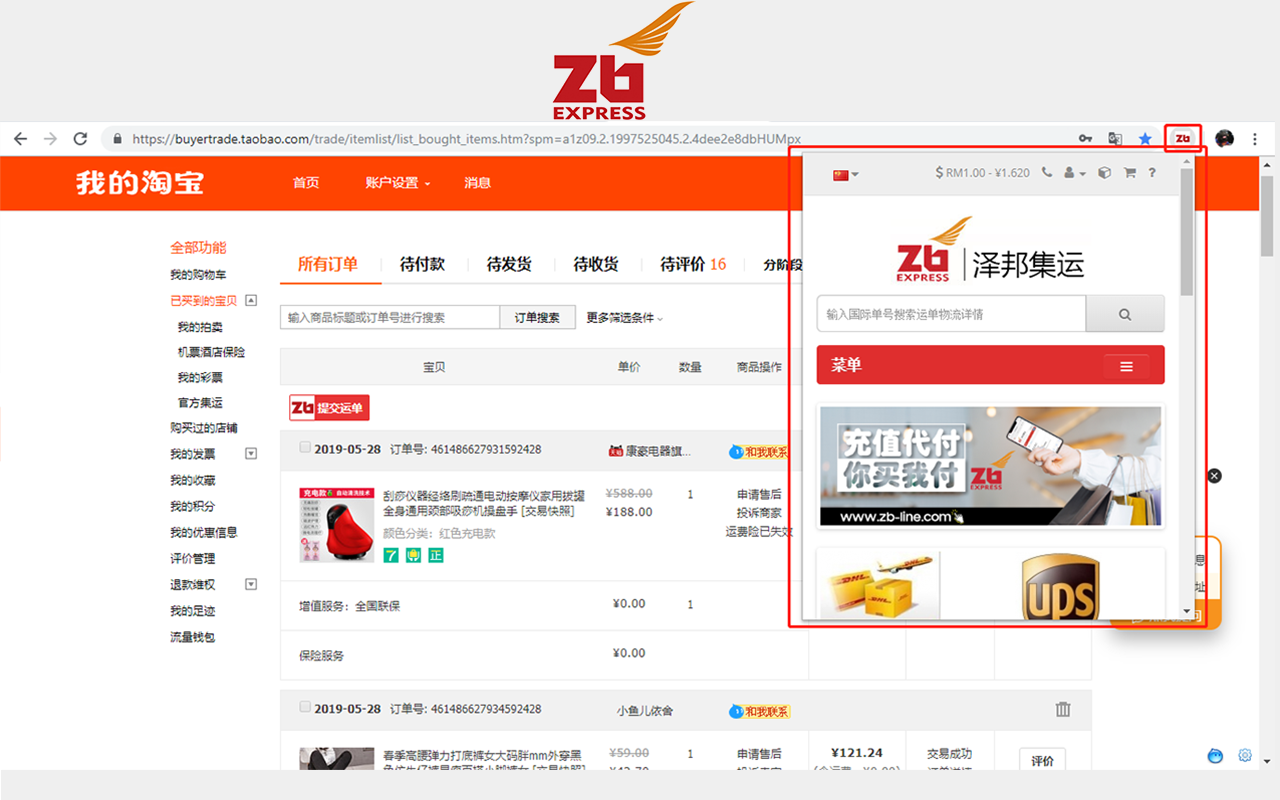Click the tracking number input in the ZB popup

[x=951, y=314]
